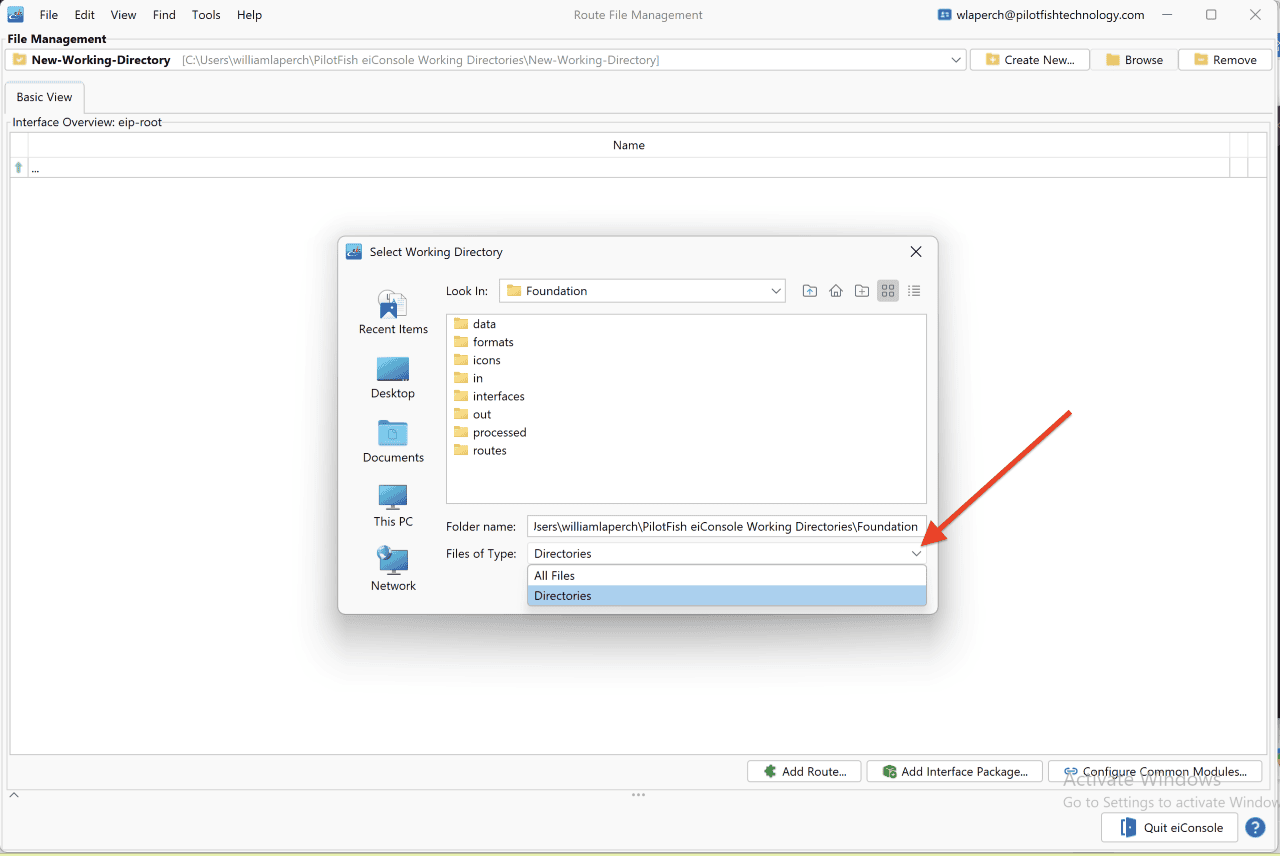Select the out folder
The height and width of the screenshot is (856, 1280).
click(472, 414)
